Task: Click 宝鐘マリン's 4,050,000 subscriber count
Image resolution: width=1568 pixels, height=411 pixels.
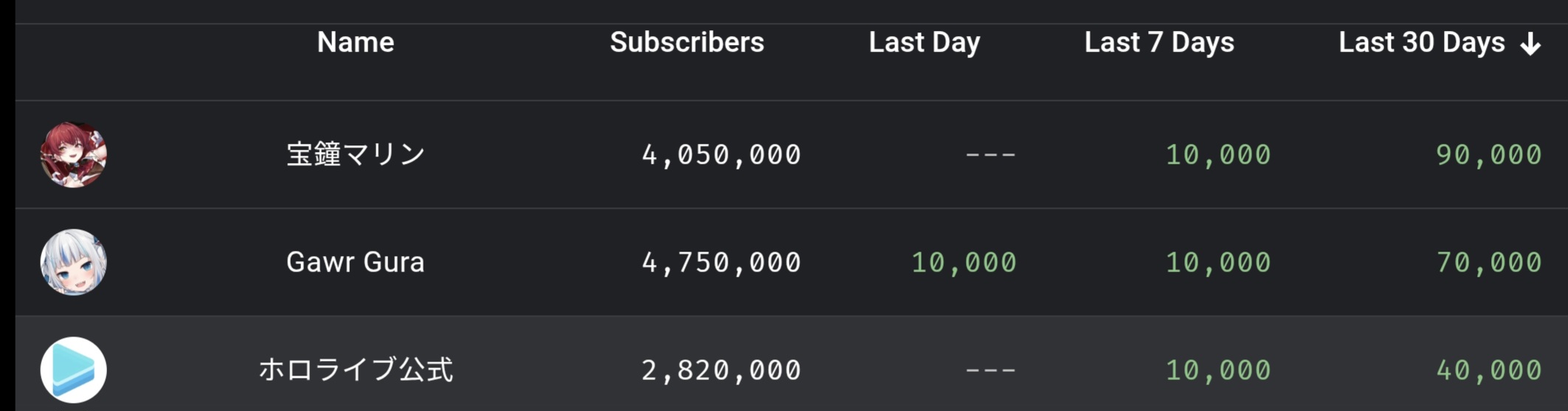Action: (721, 155)
